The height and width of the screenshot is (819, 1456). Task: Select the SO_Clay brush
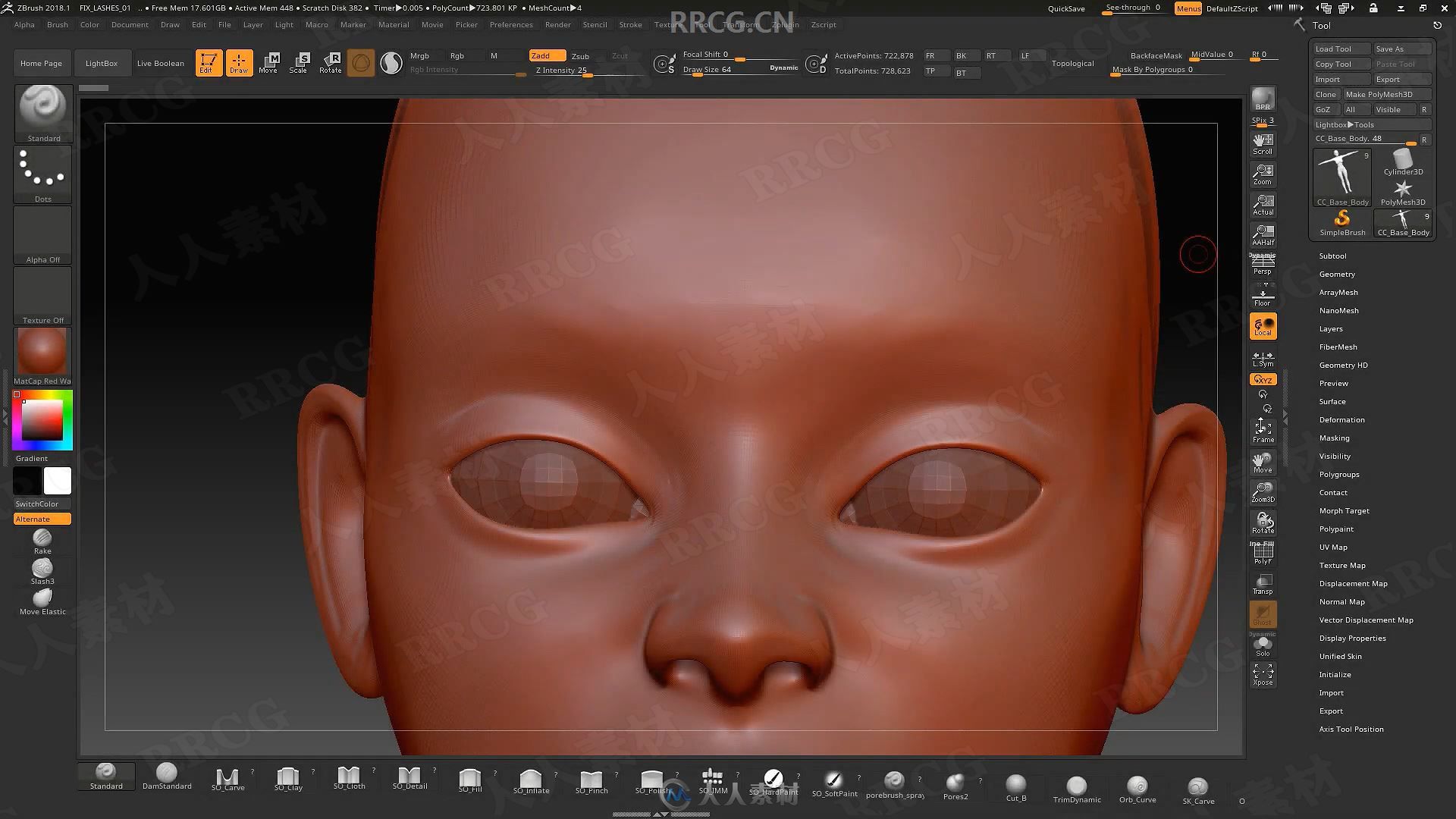click(288, 777)
